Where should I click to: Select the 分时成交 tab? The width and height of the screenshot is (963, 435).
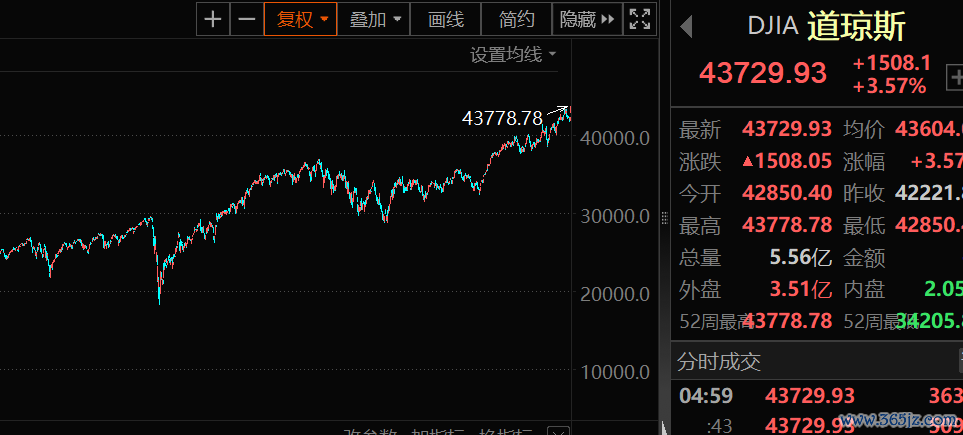click(720, 361)
